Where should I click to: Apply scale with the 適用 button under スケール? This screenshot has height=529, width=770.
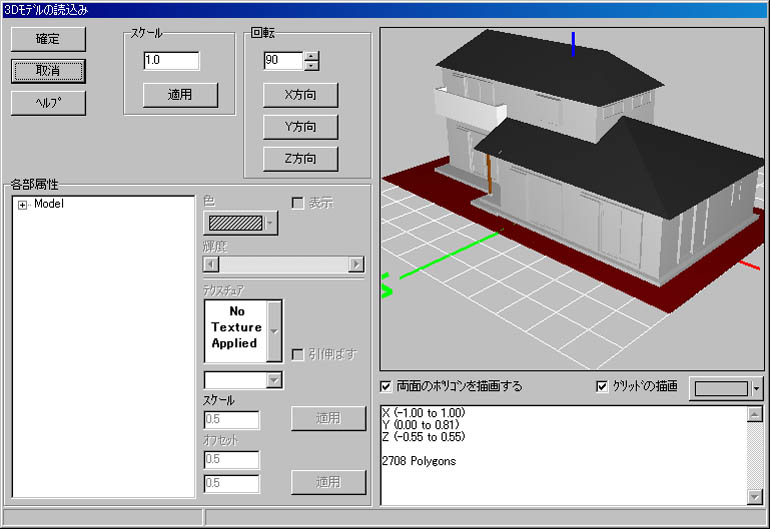tap(180, 94)
